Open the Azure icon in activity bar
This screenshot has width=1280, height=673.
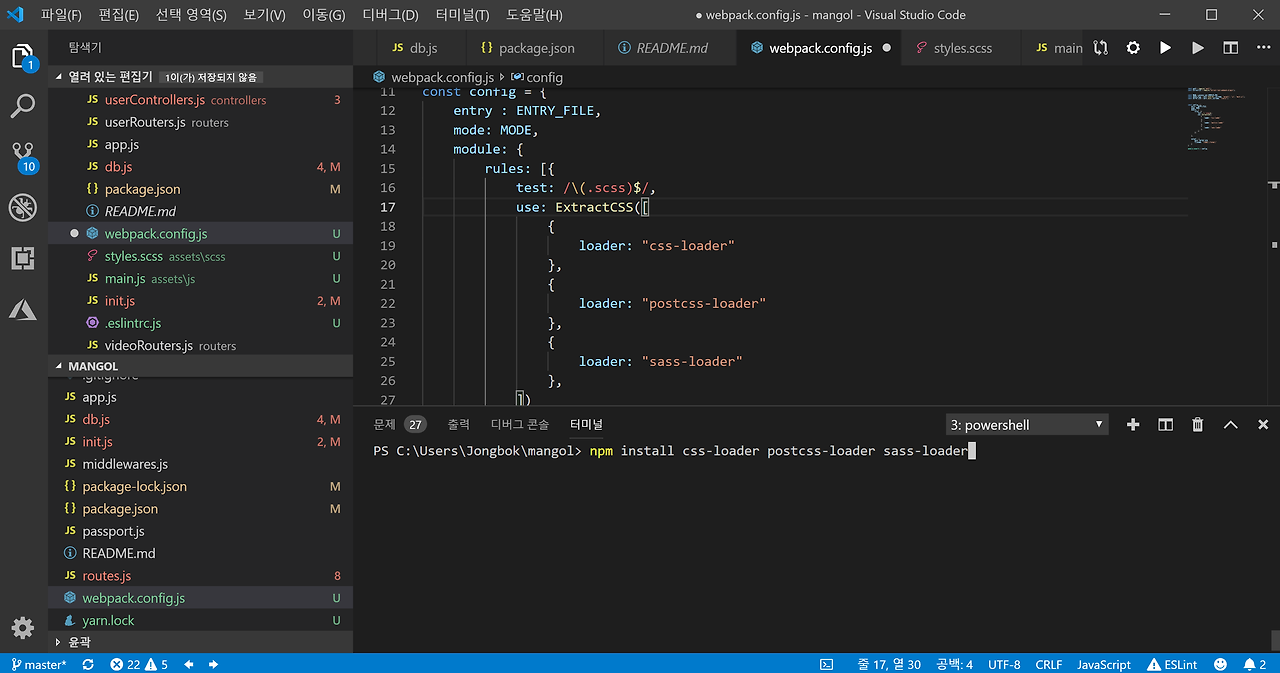pos(23,310)
